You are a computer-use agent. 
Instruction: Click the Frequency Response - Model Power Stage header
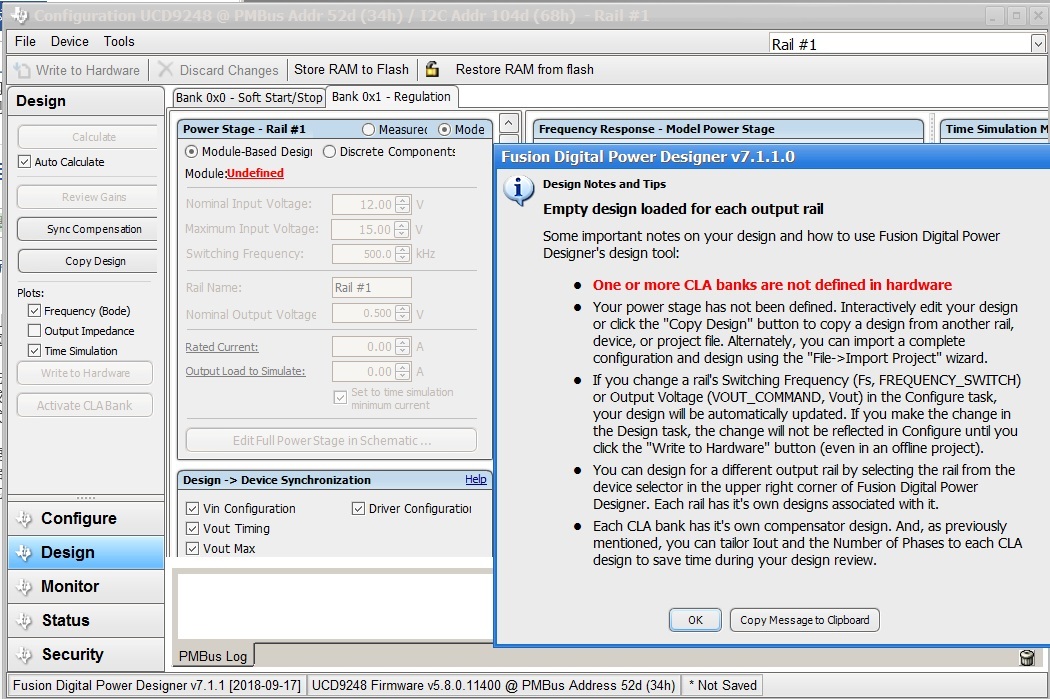tap(728, 129)
